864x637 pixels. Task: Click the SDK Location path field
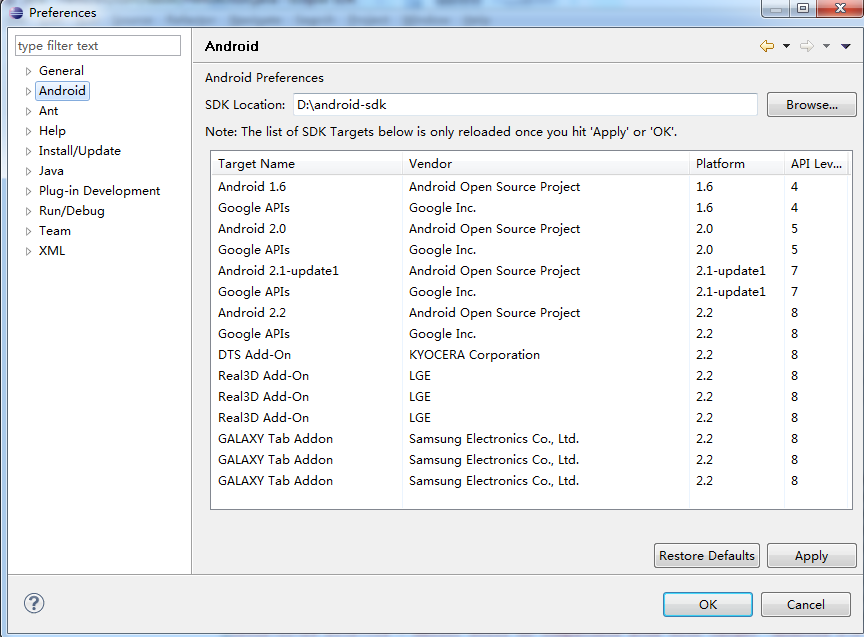click(x=525, y=105)
